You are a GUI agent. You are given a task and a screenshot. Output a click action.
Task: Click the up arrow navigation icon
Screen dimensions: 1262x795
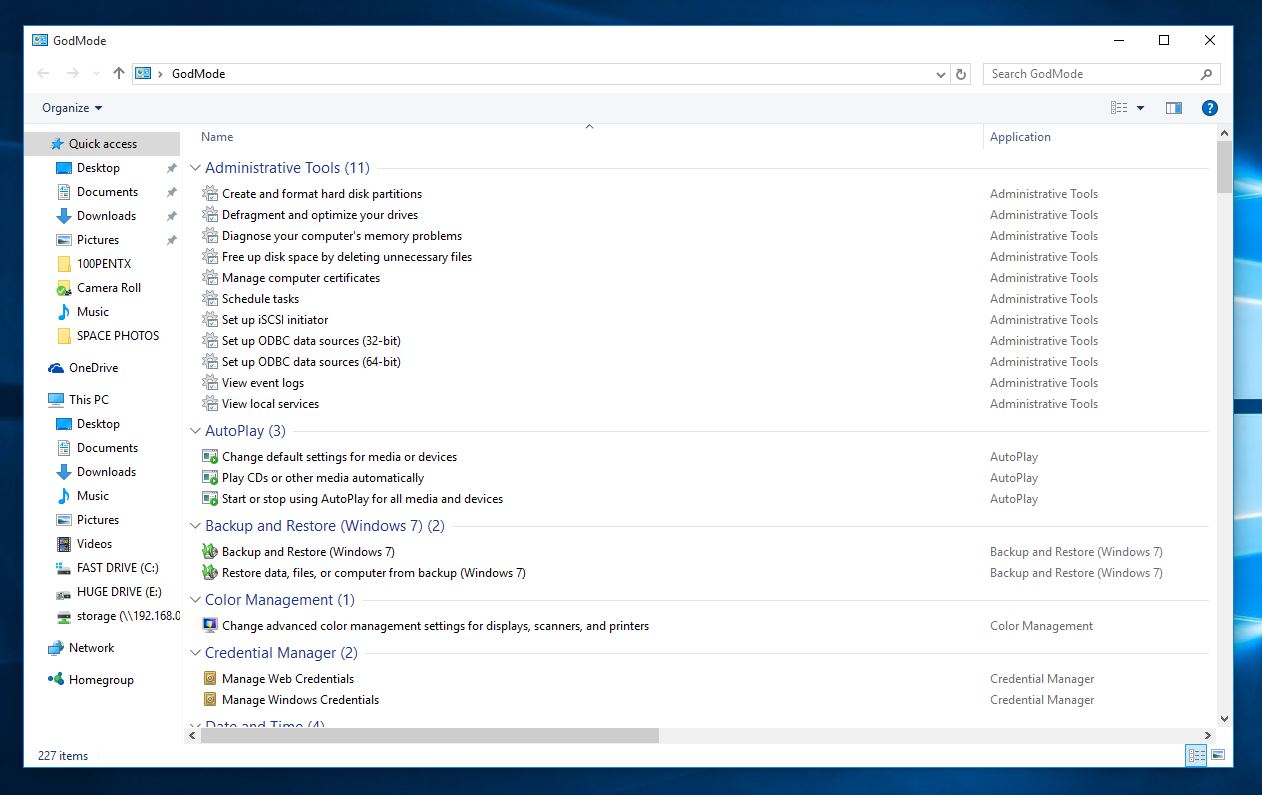(119, 73)
